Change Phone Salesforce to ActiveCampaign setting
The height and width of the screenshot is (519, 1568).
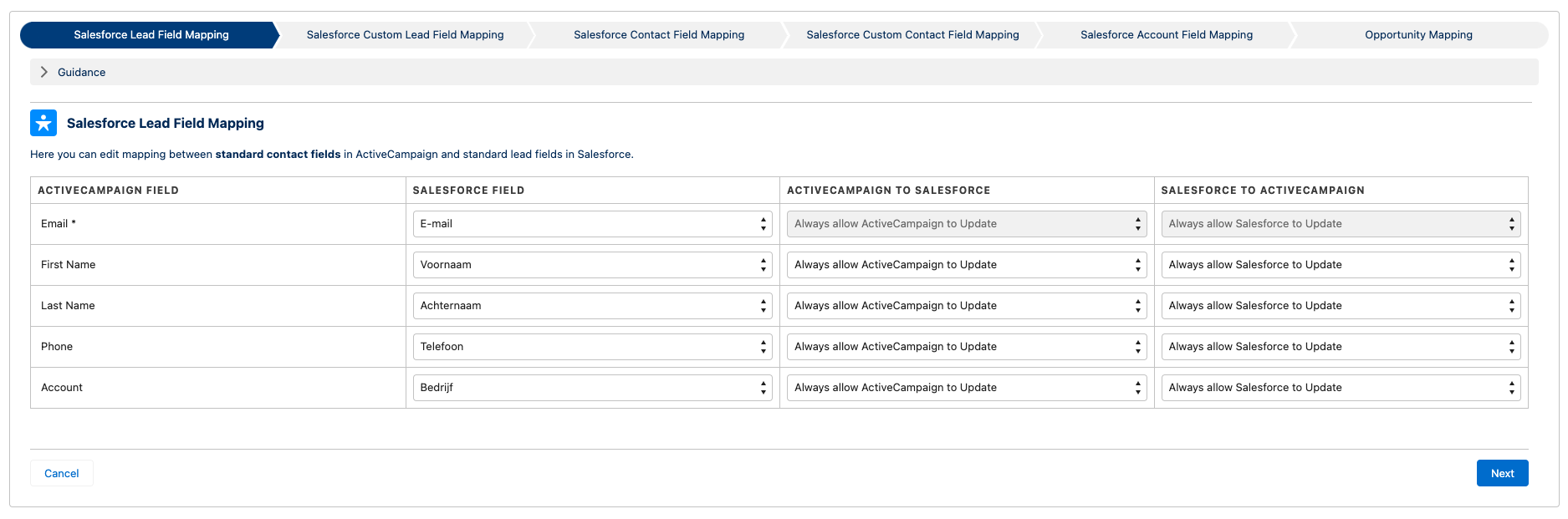click(1341, 347)
